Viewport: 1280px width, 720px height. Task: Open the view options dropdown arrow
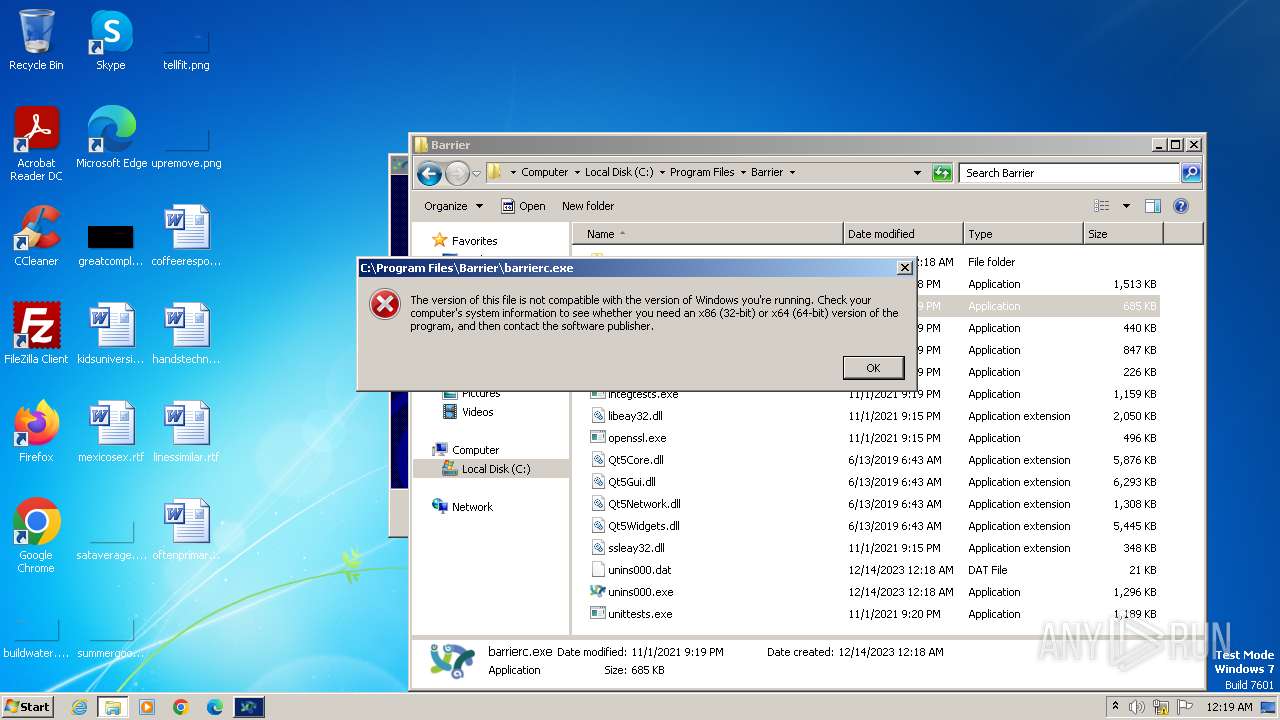1126,206
